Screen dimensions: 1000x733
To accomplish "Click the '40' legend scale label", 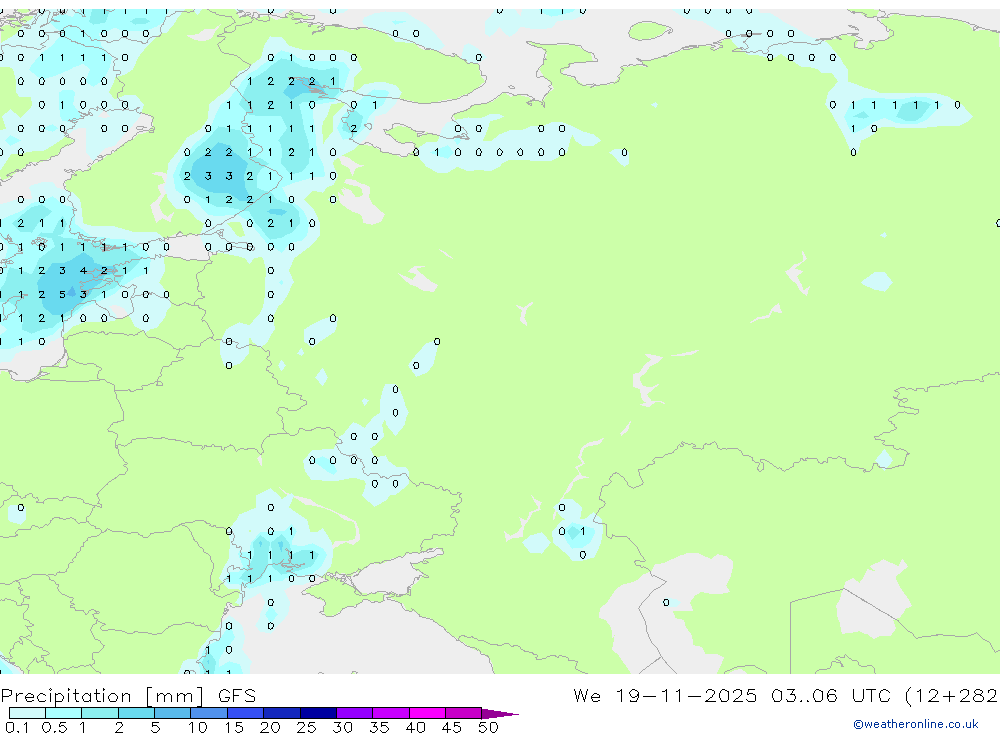I will [x=415, y=727].
